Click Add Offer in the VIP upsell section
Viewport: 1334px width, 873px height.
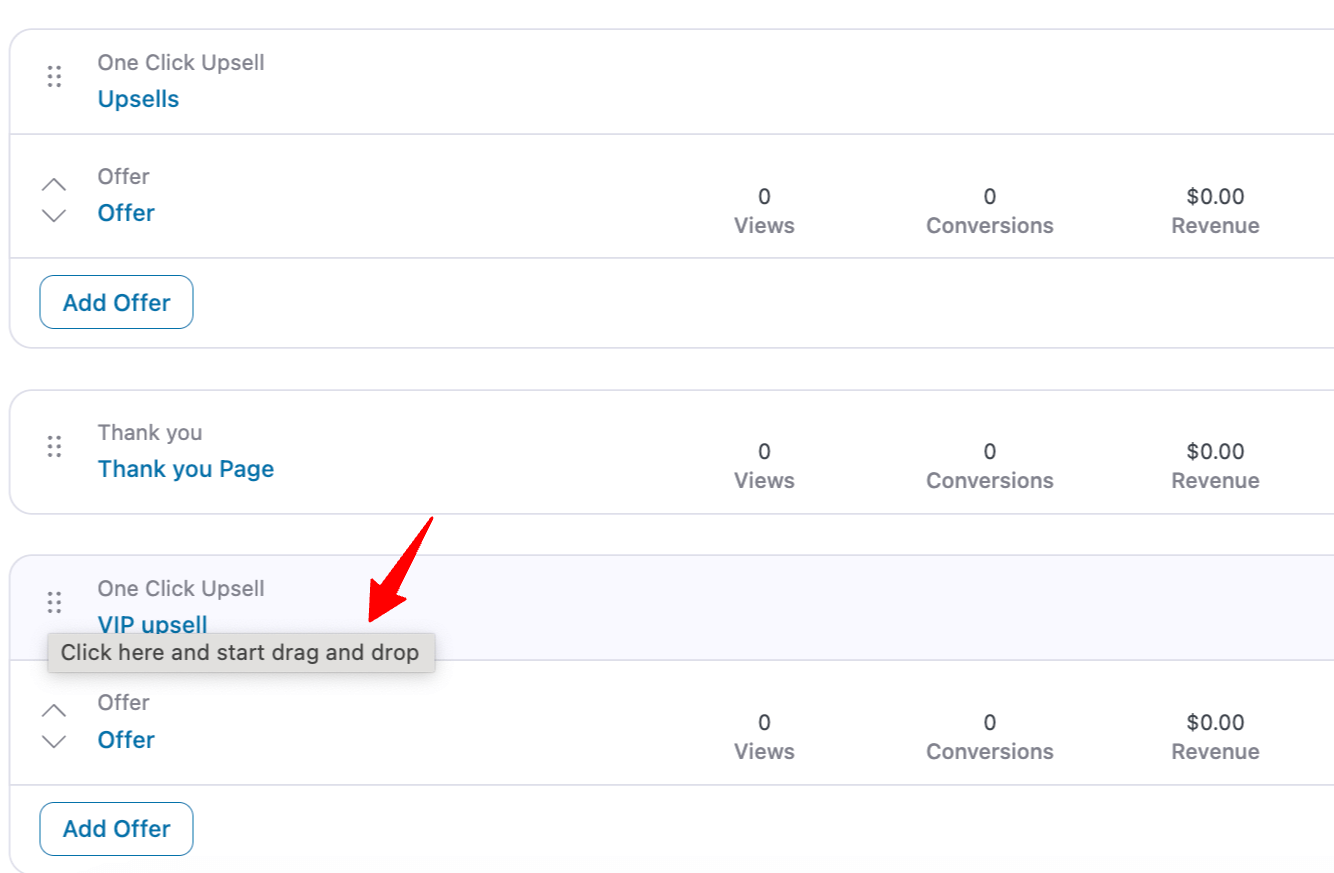[x=116, y=828]
